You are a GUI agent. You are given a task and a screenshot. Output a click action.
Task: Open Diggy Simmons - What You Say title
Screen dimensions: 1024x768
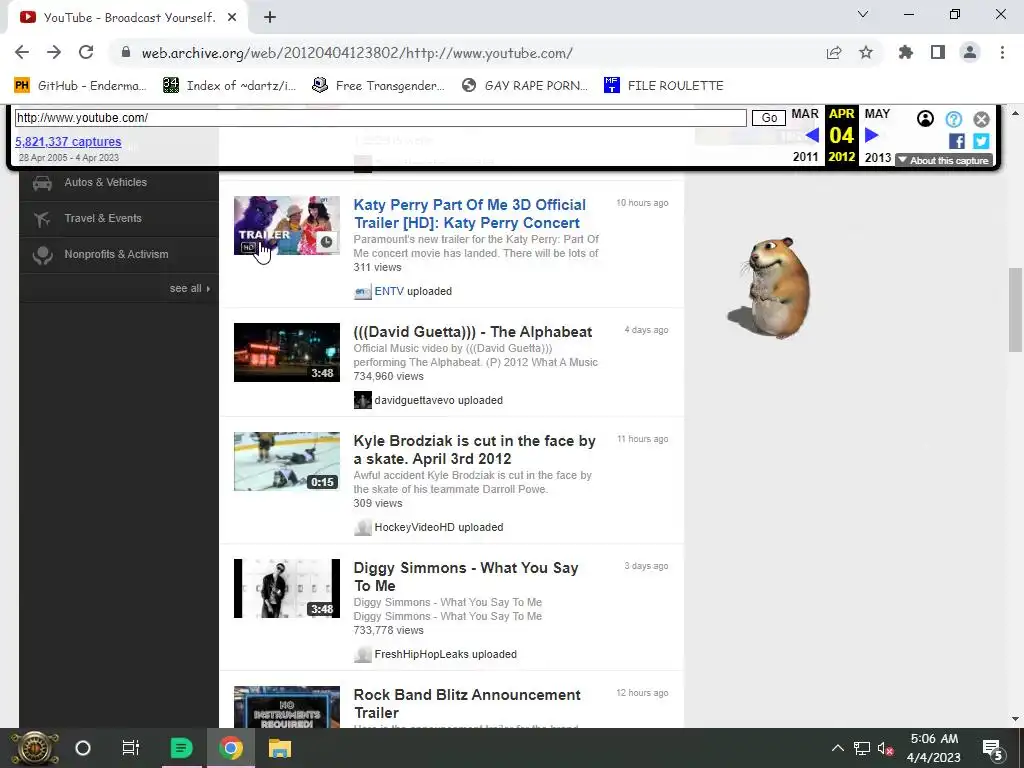[466, 577]
